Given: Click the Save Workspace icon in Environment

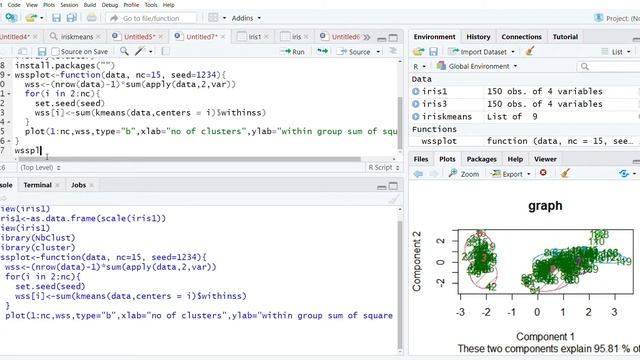Looking at the screenshot, I should pos(433,51).
